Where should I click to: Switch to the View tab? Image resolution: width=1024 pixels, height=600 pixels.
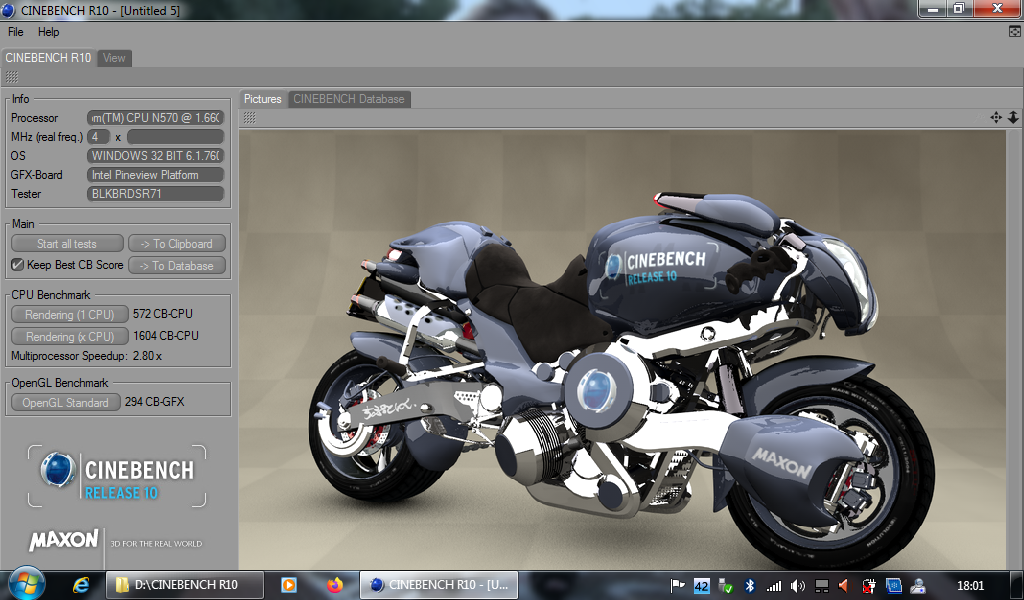point(115,58)
